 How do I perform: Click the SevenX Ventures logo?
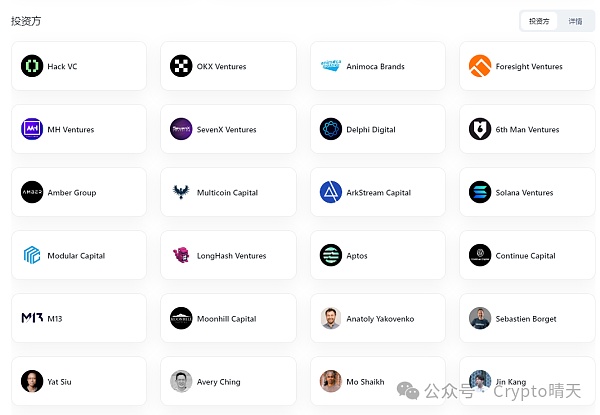181,129
